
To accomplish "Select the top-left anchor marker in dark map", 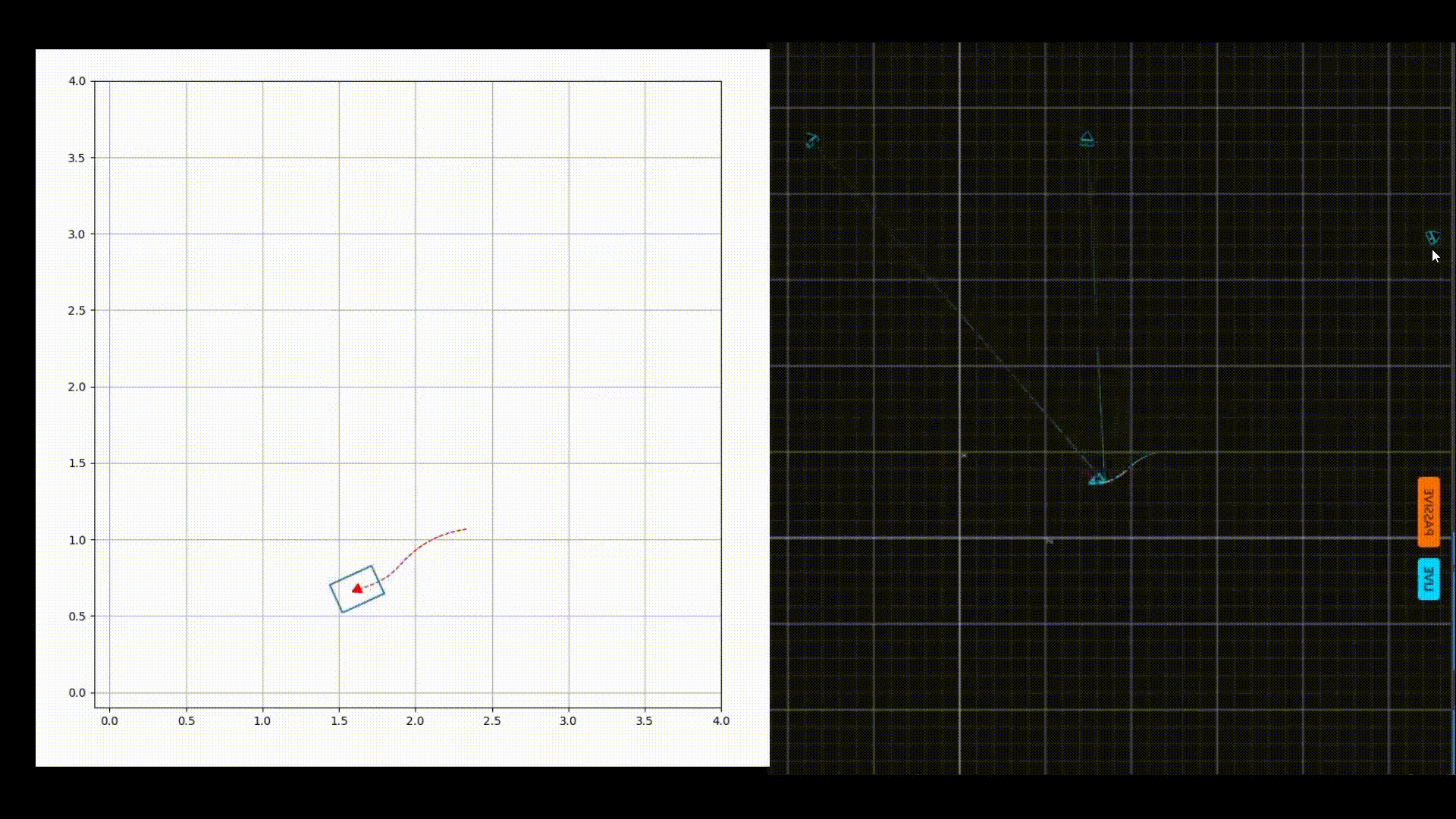I will (x=812, y=141).
